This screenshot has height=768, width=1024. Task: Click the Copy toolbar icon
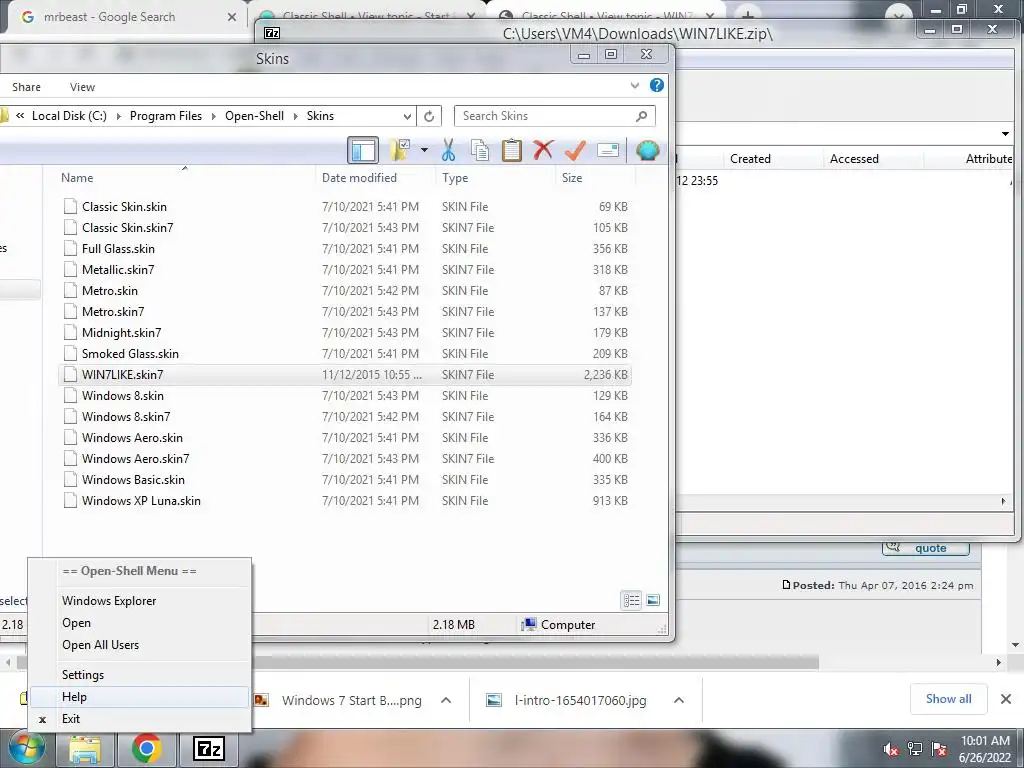pyautogui.click(x=479, y=150)
